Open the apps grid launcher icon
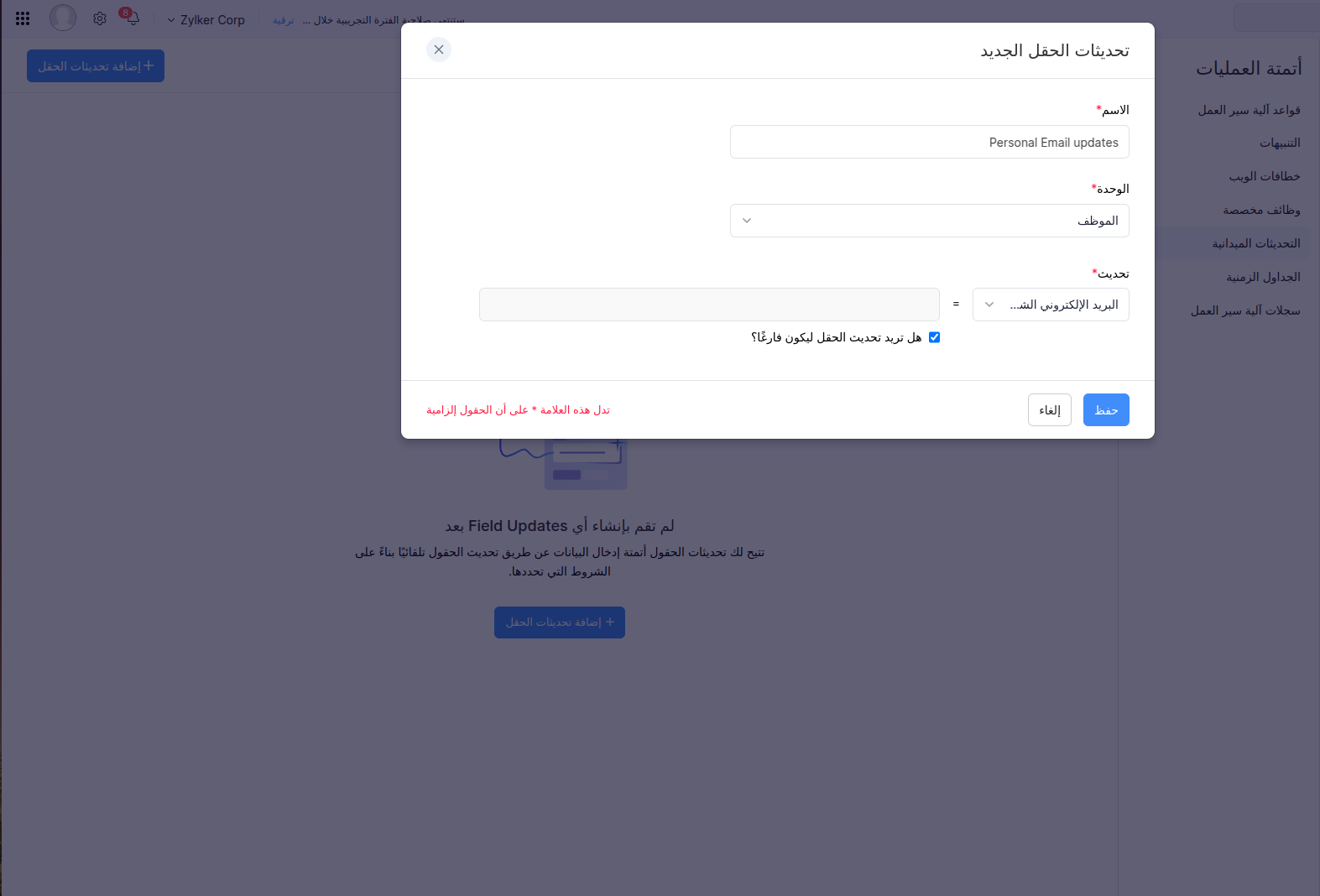Image resolution: width=1320 pixels, height=896 pixels. click(23, 18)
